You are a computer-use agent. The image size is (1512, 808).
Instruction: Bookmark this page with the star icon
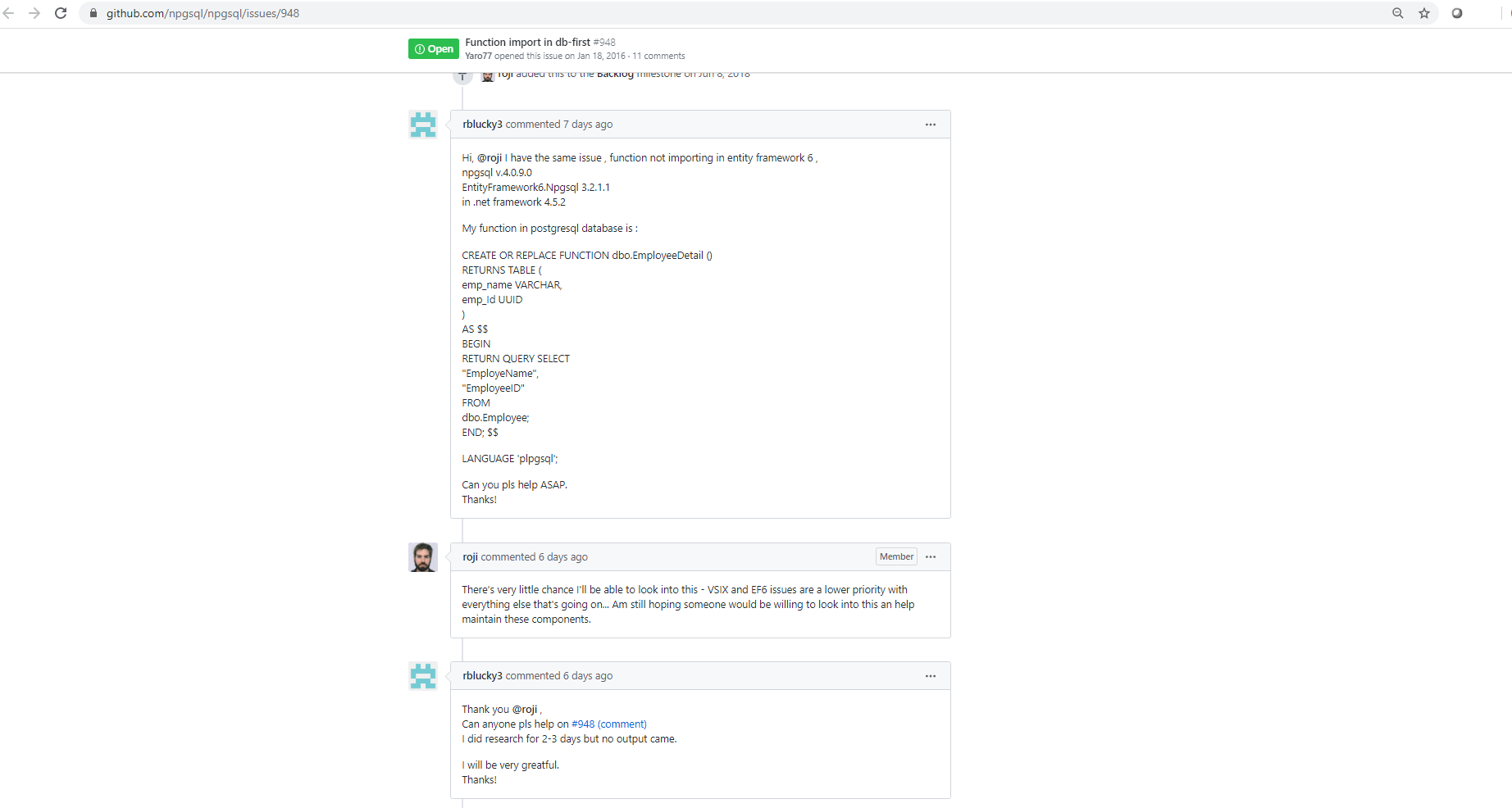pyautogui.click(x=1424, y=13)
